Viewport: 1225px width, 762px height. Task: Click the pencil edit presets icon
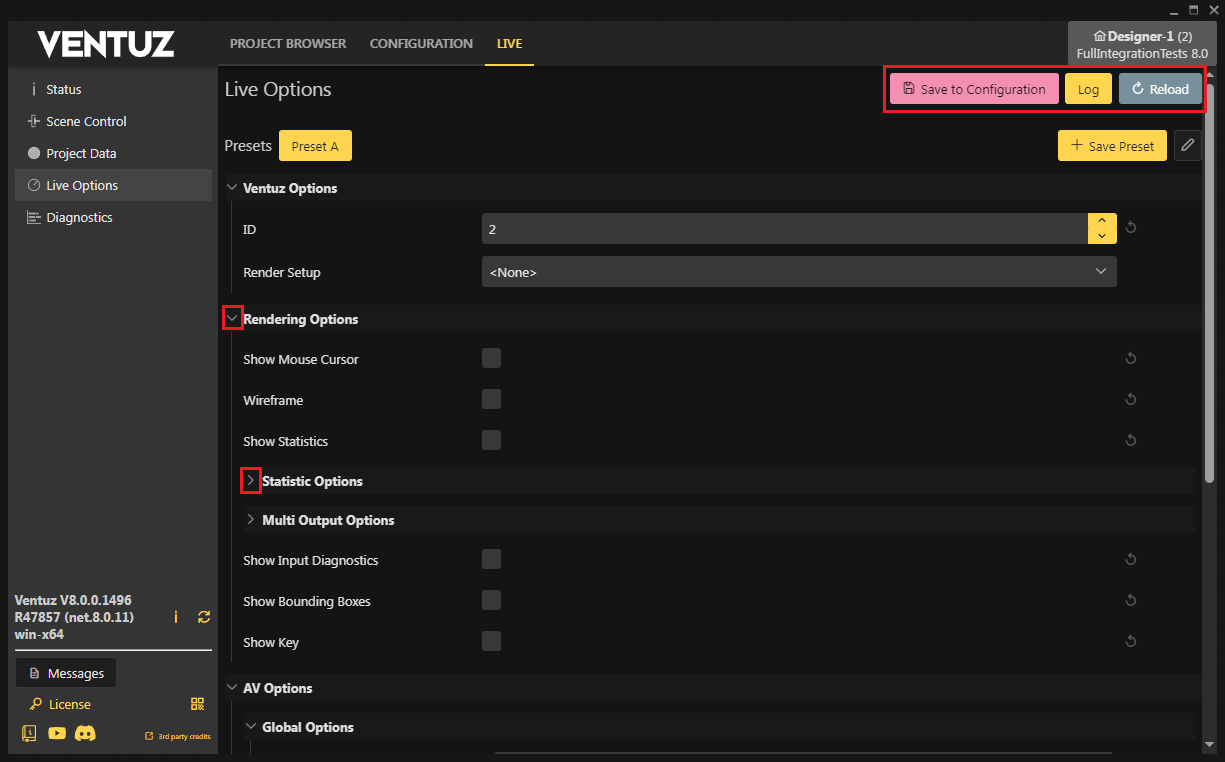click(1187, 146)
